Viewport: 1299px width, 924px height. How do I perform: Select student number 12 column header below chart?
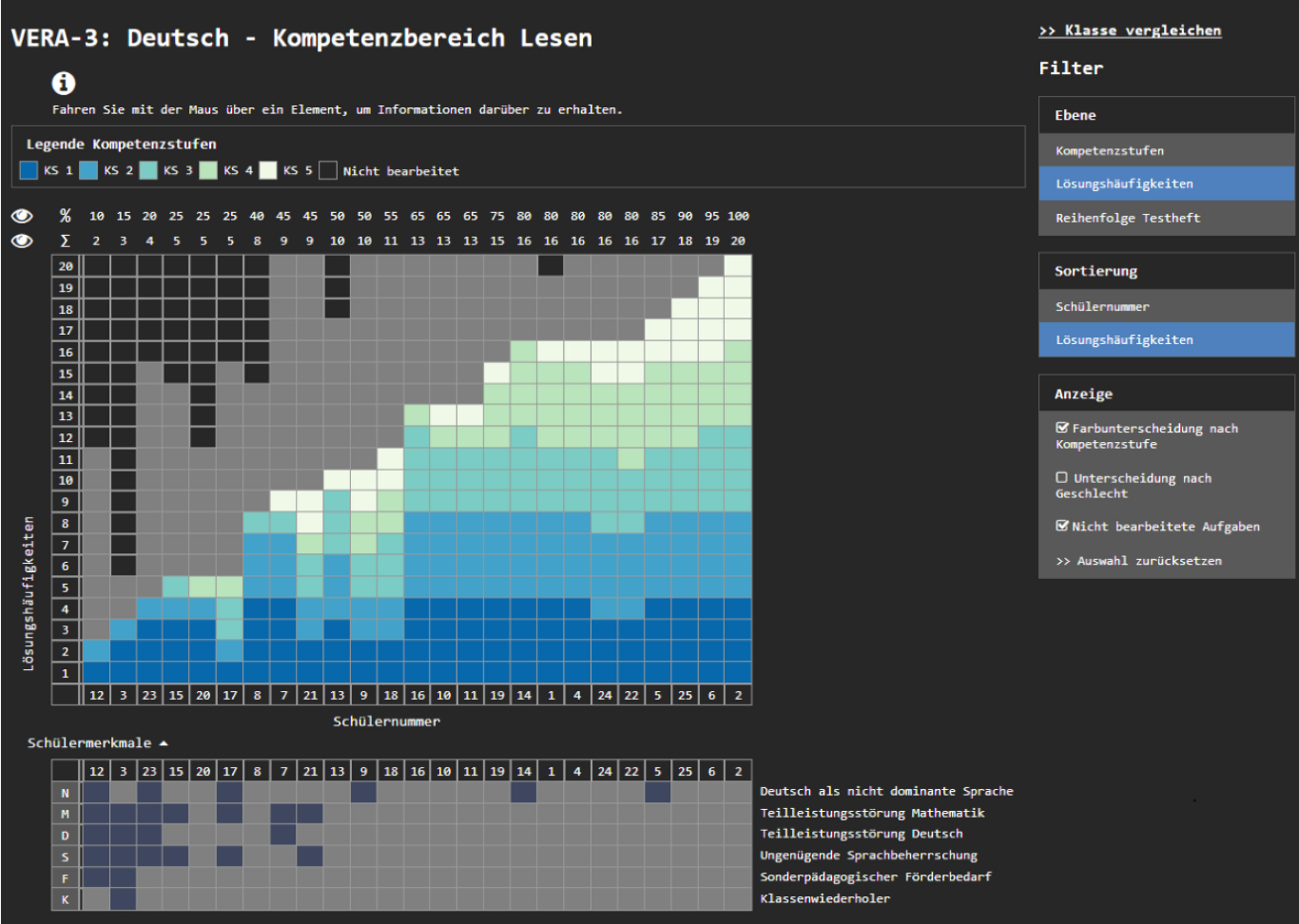[x=96, y=695]
